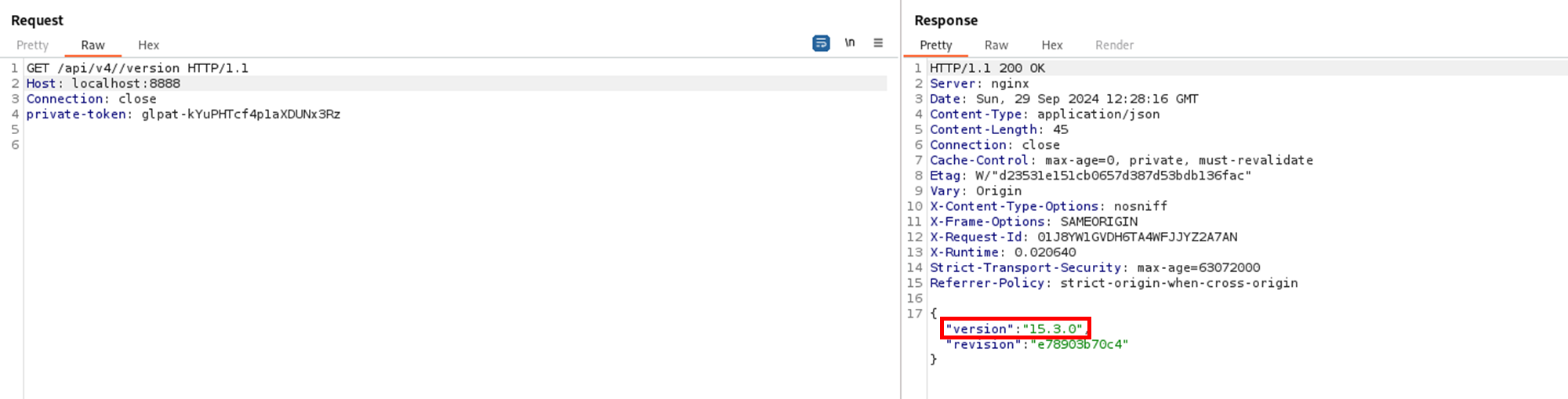
Task: Click the Cache-Control response header
Action: coord(1121,160)
